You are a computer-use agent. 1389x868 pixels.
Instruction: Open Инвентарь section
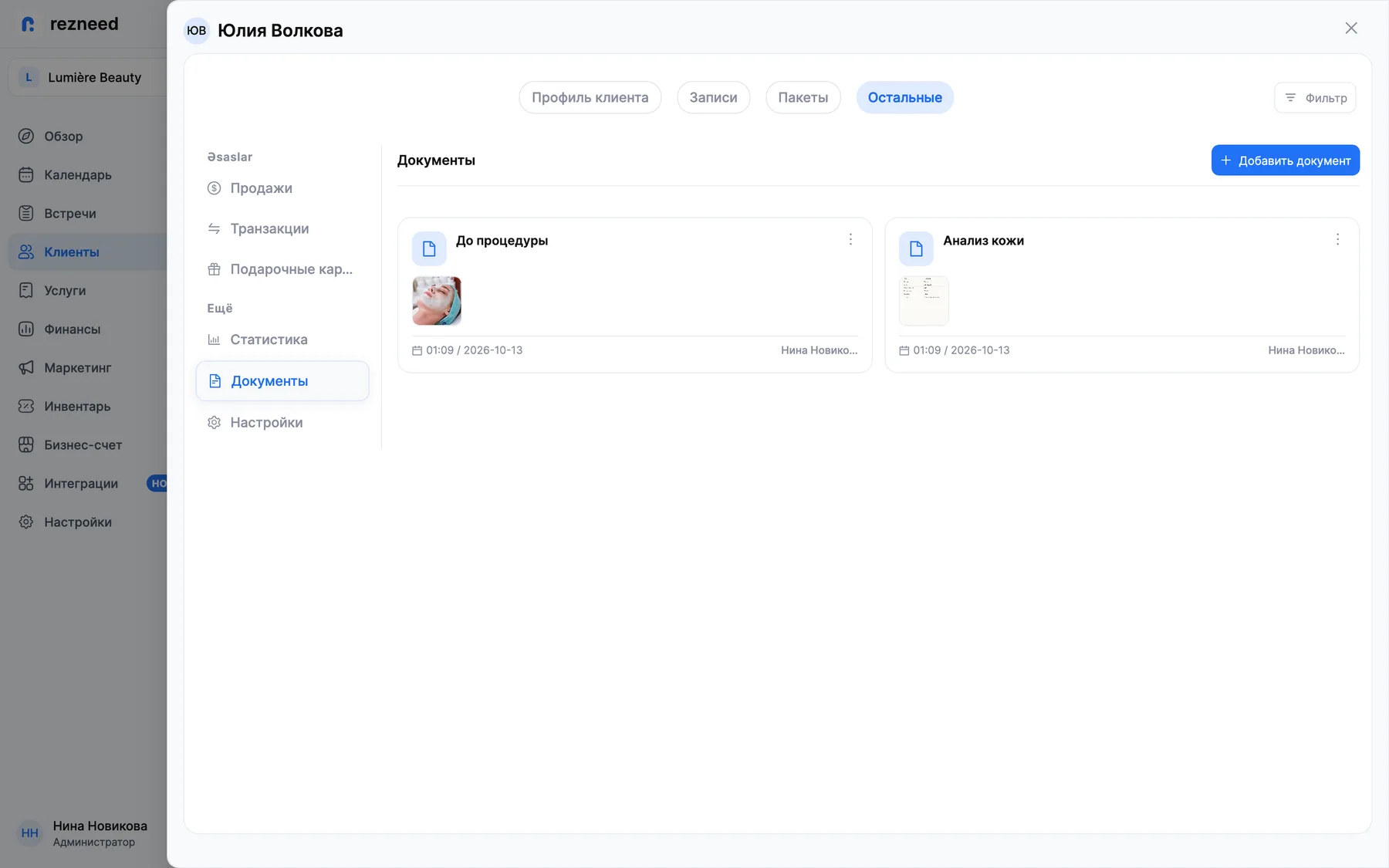pyautogui.click(x=77, y=406)
